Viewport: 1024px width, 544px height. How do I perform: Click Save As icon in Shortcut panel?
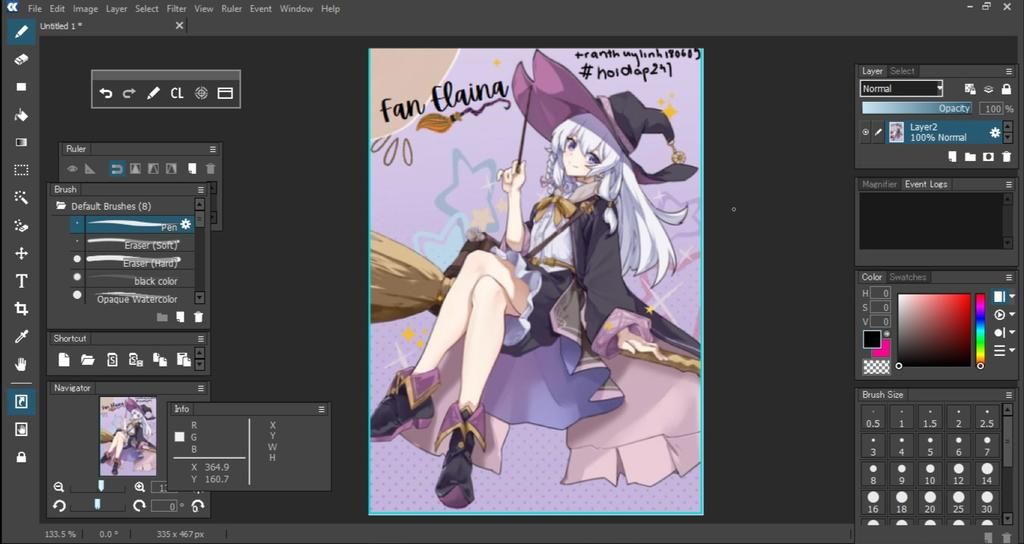(x=136, y=359)
